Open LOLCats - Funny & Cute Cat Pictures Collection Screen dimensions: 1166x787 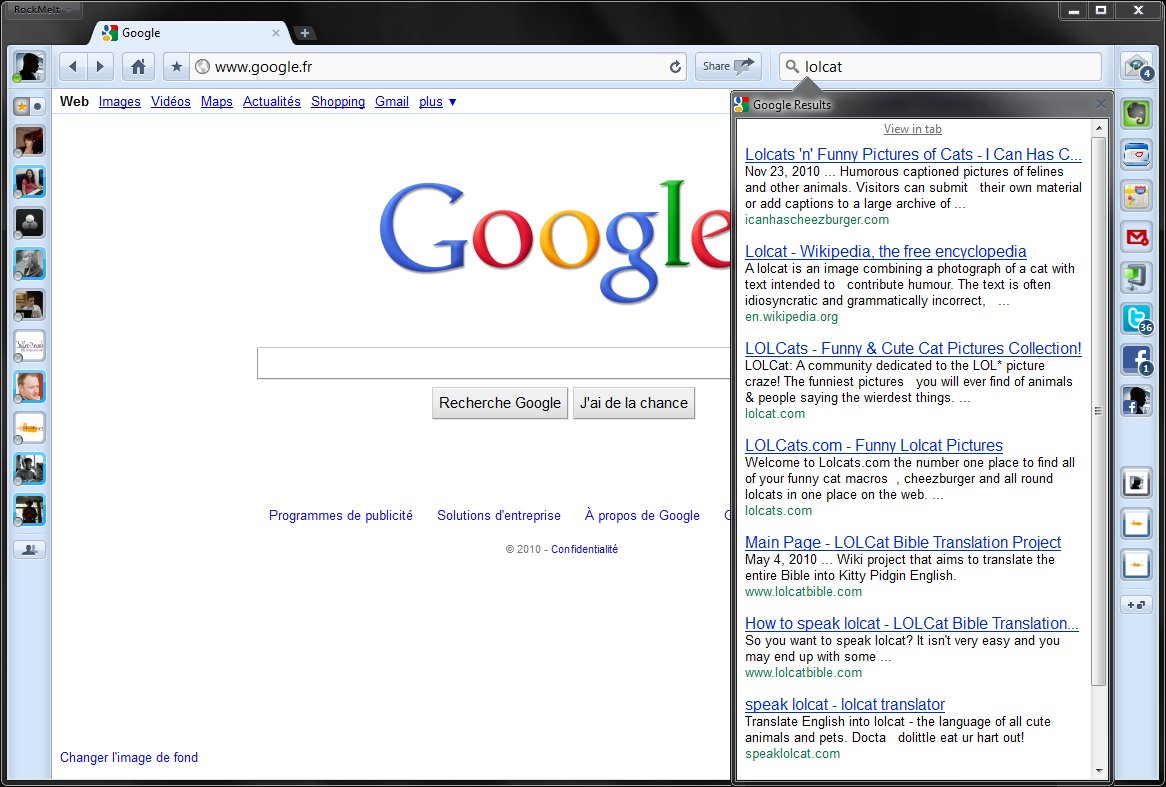pyautogui.click(x=913, y=348)
